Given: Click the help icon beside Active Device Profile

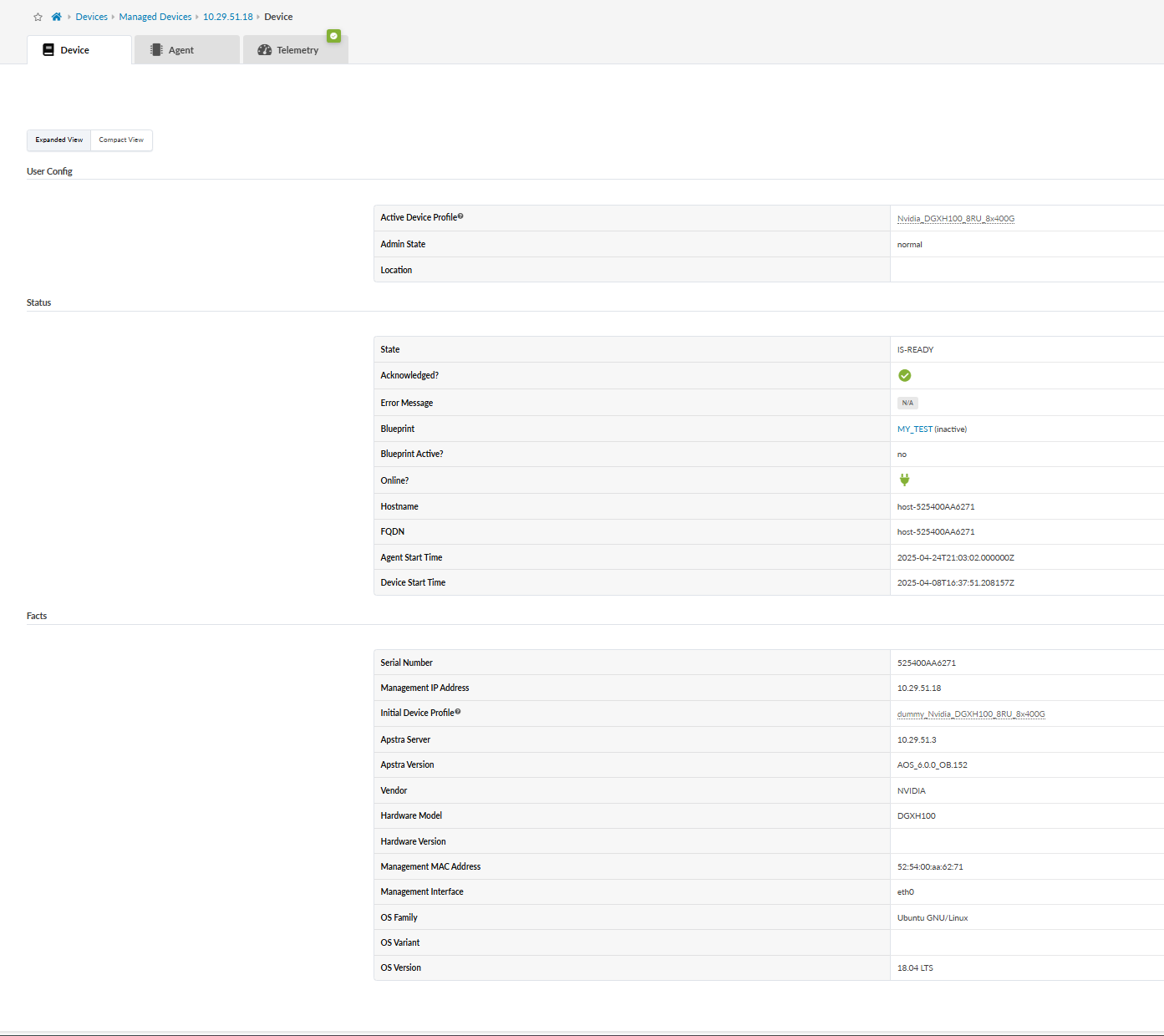Looking at the screenshot, I should pyautogui.click(x=460, y=216).
